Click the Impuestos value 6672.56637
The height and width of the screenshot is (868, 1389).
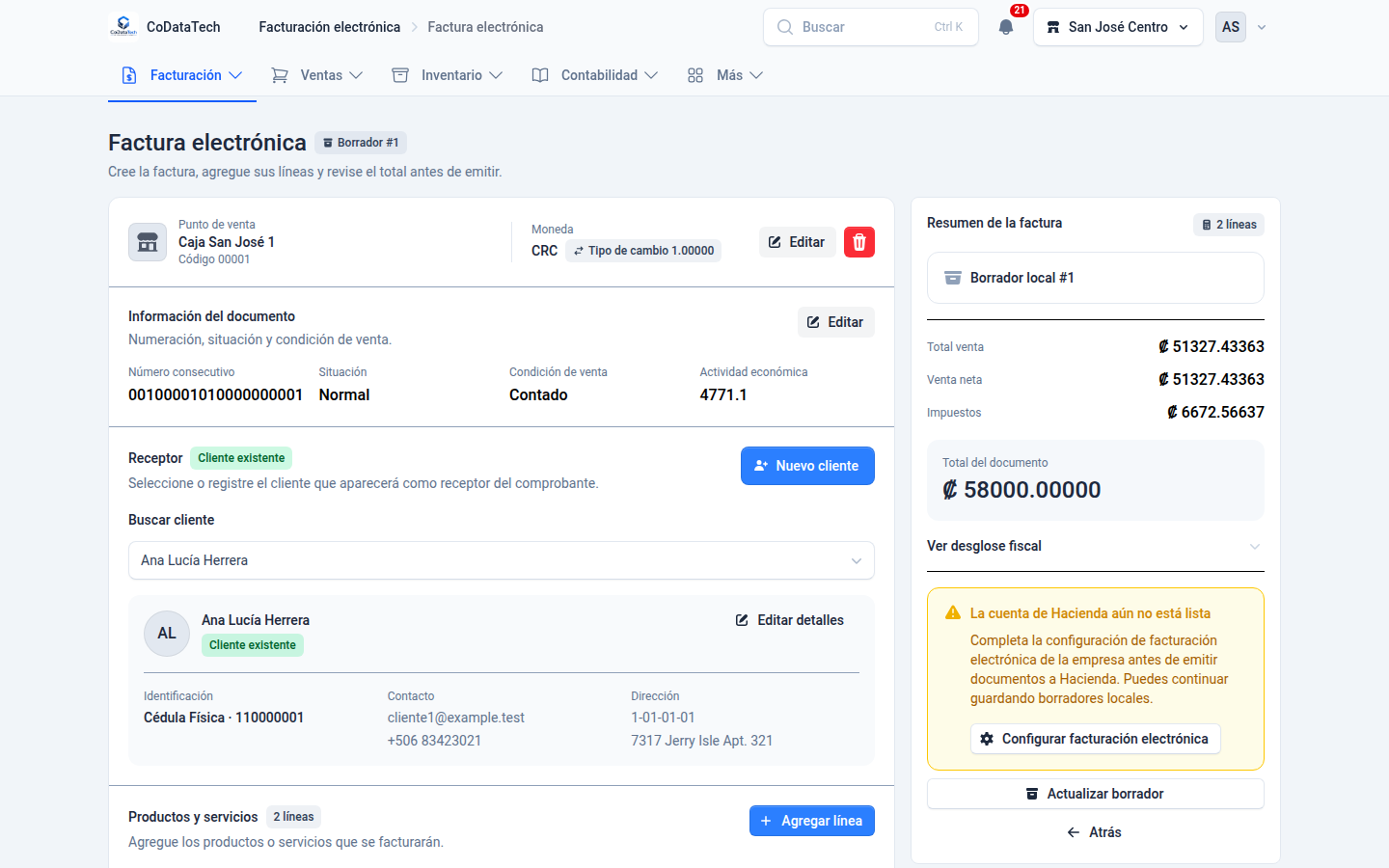[x=1215, y=412]
